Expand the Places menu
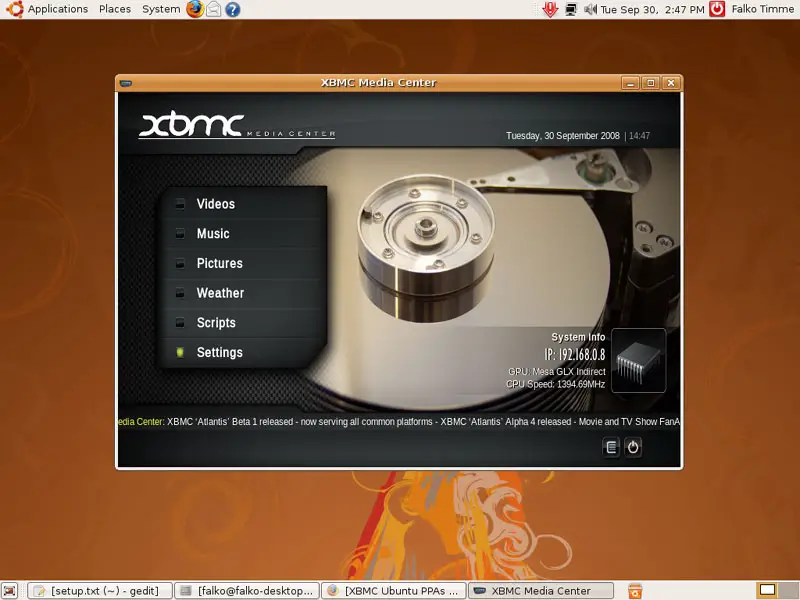Viewport: 800px width, 600px height. tap(114, 9)
